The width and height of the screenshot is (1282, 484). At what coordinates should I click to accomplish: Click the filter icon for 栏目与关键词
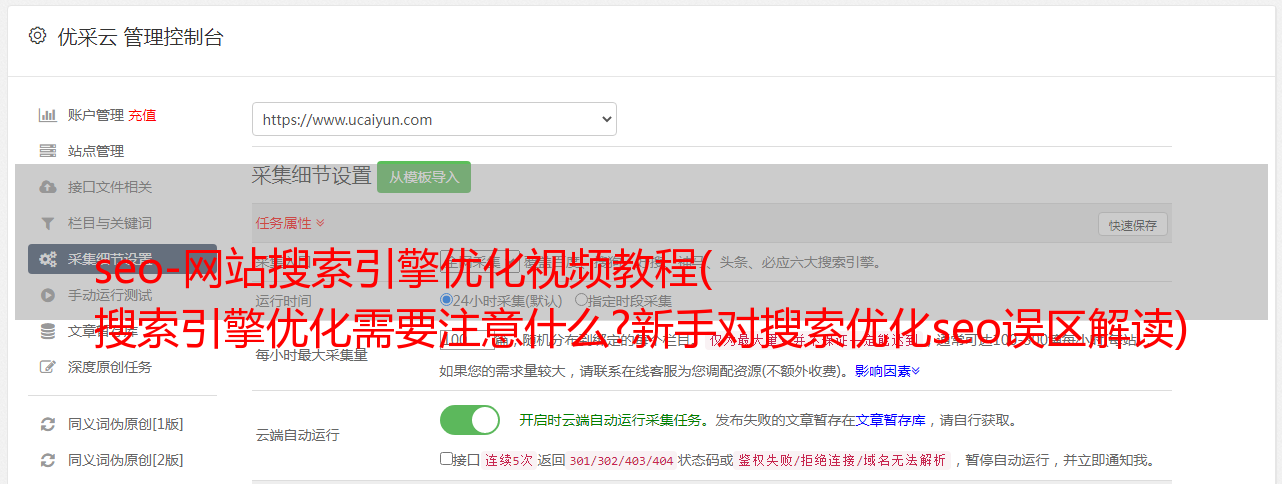(x=47, y=223)
